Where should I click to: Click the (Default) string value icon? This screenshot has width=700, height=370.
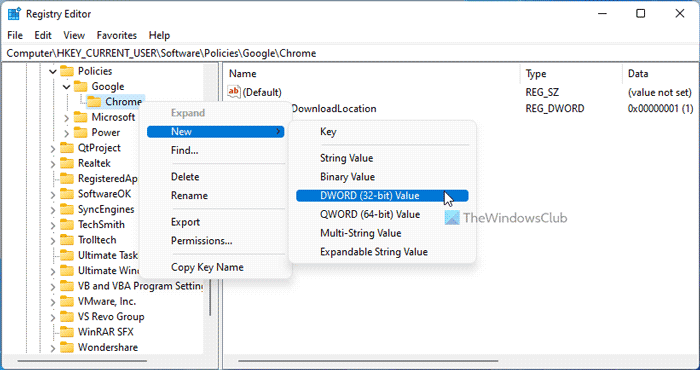pos(234,92)
